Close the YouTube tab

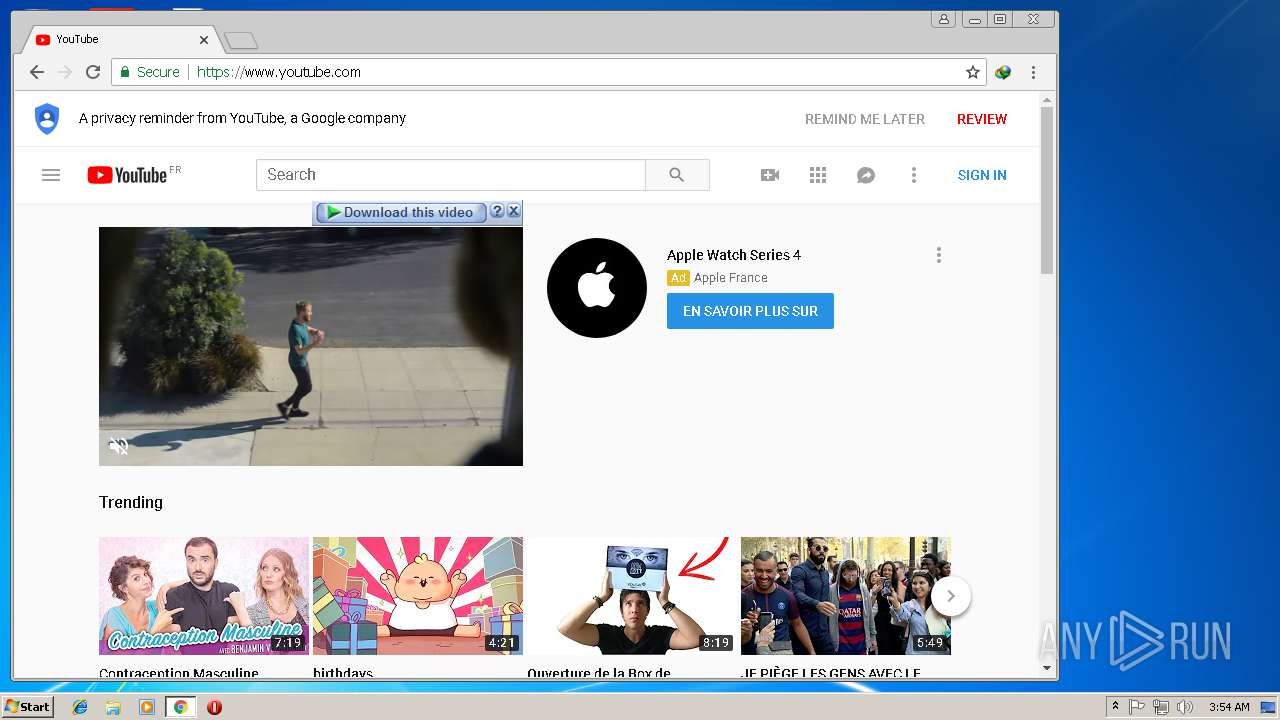point(204,40)
